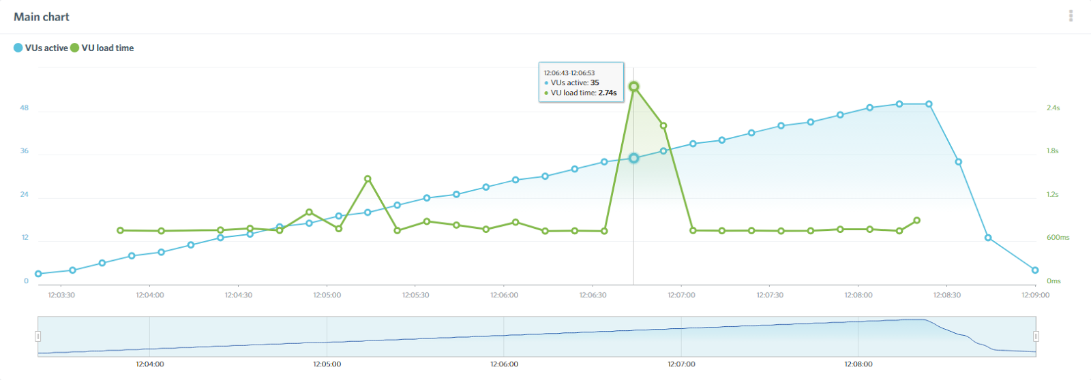Click the green spike point near 12:05:15
Viewport: 1091px width, 380px height.
point(367,179)
